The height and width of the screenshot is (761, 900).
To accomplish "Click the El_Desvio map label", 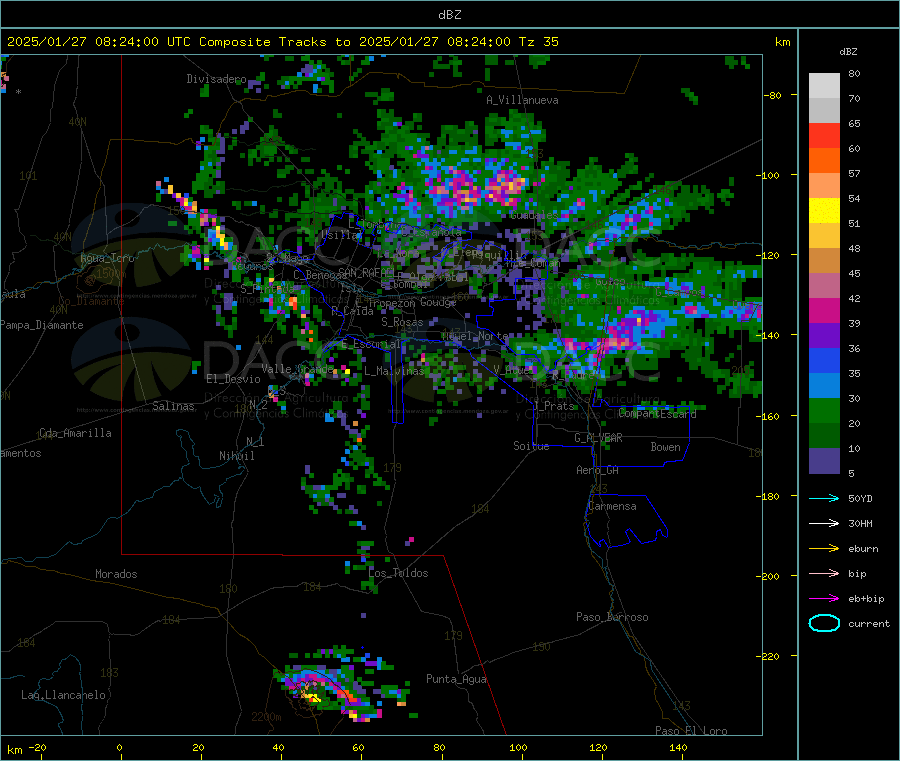I will click(x=233, y=379).
